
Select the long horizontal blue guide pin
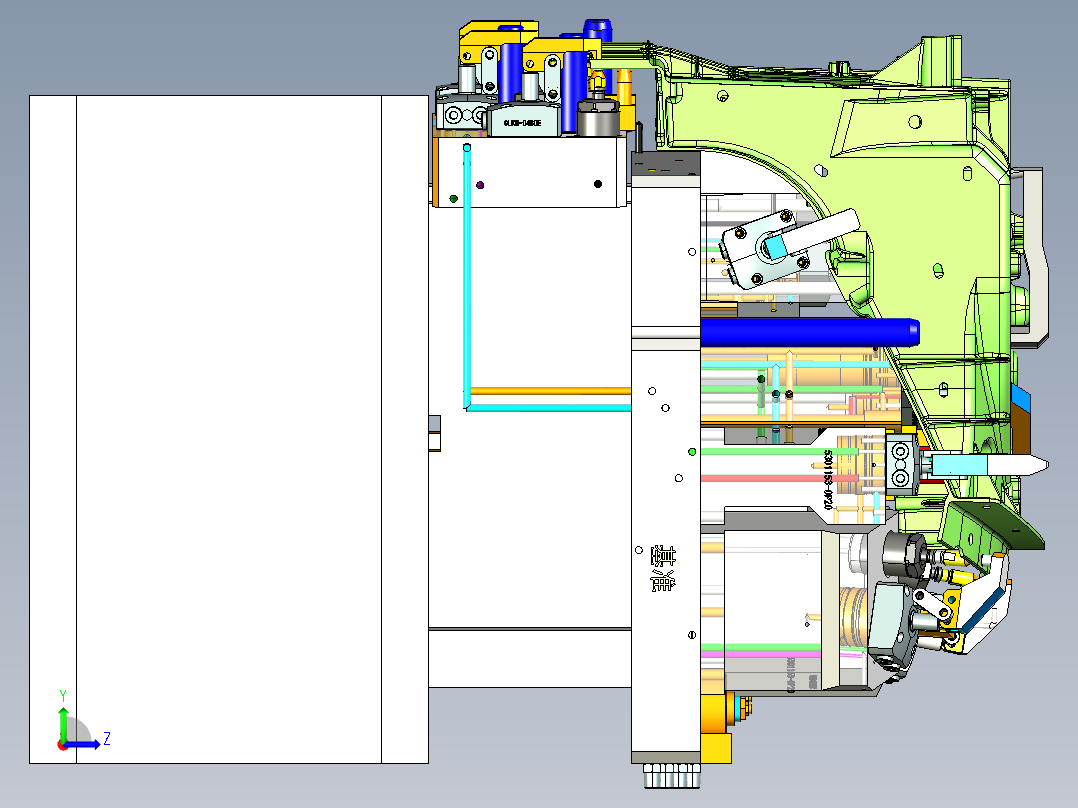[x=810, y=332]
